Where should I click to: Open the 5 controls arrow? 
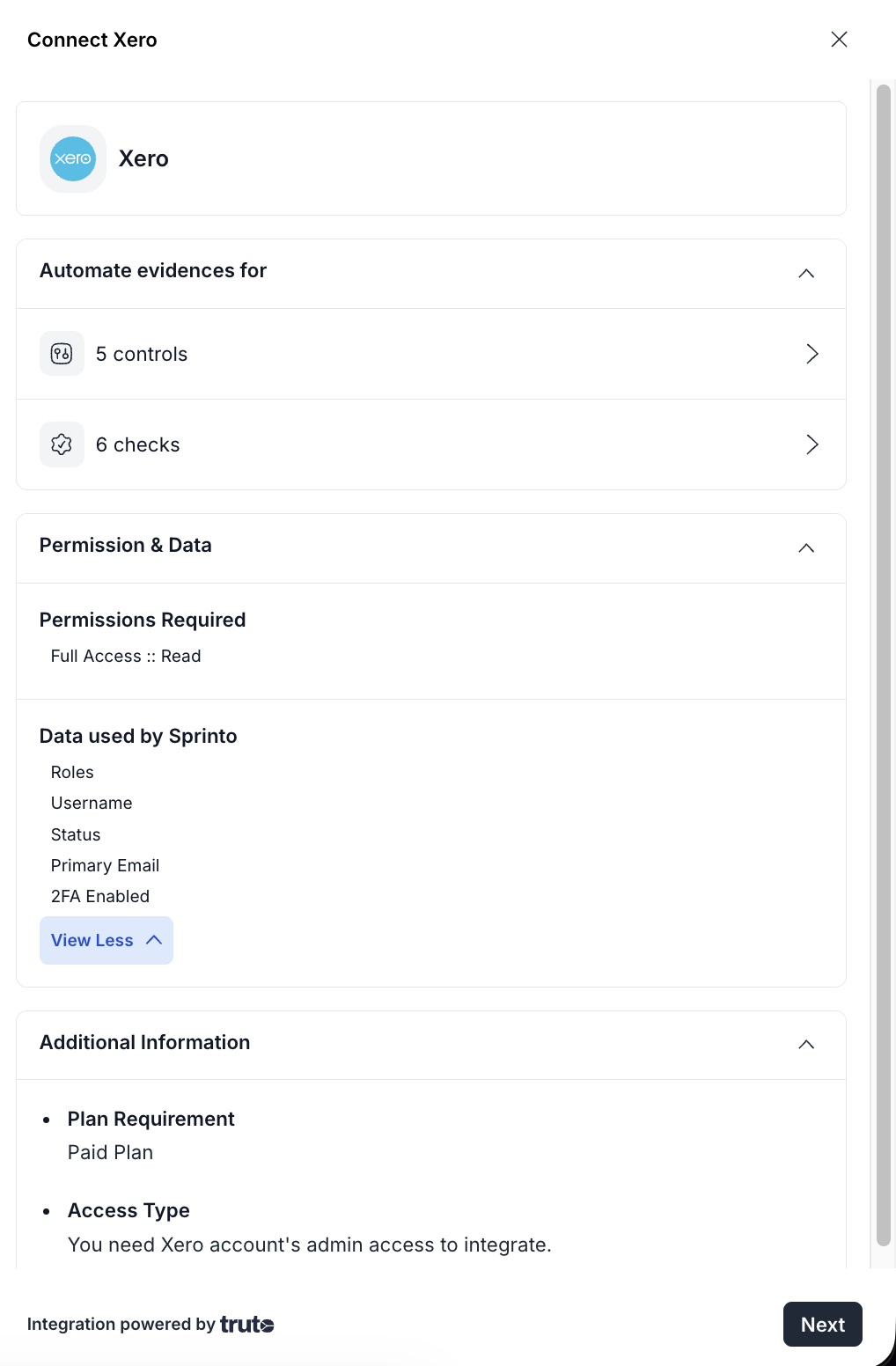click(x=812, y=354)
